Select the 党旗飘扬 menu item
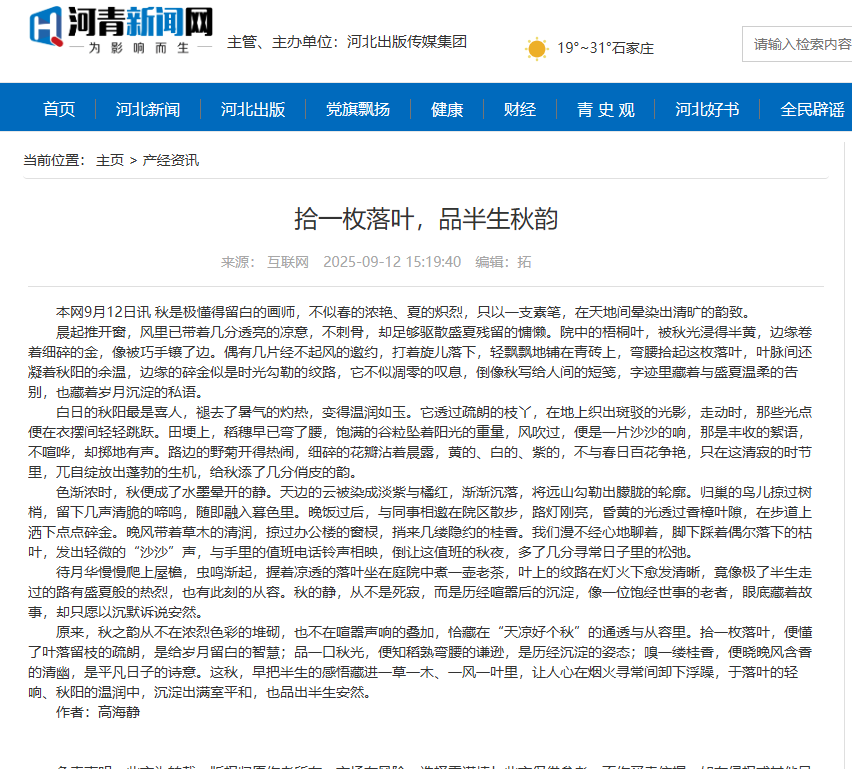 coord(356,108)
